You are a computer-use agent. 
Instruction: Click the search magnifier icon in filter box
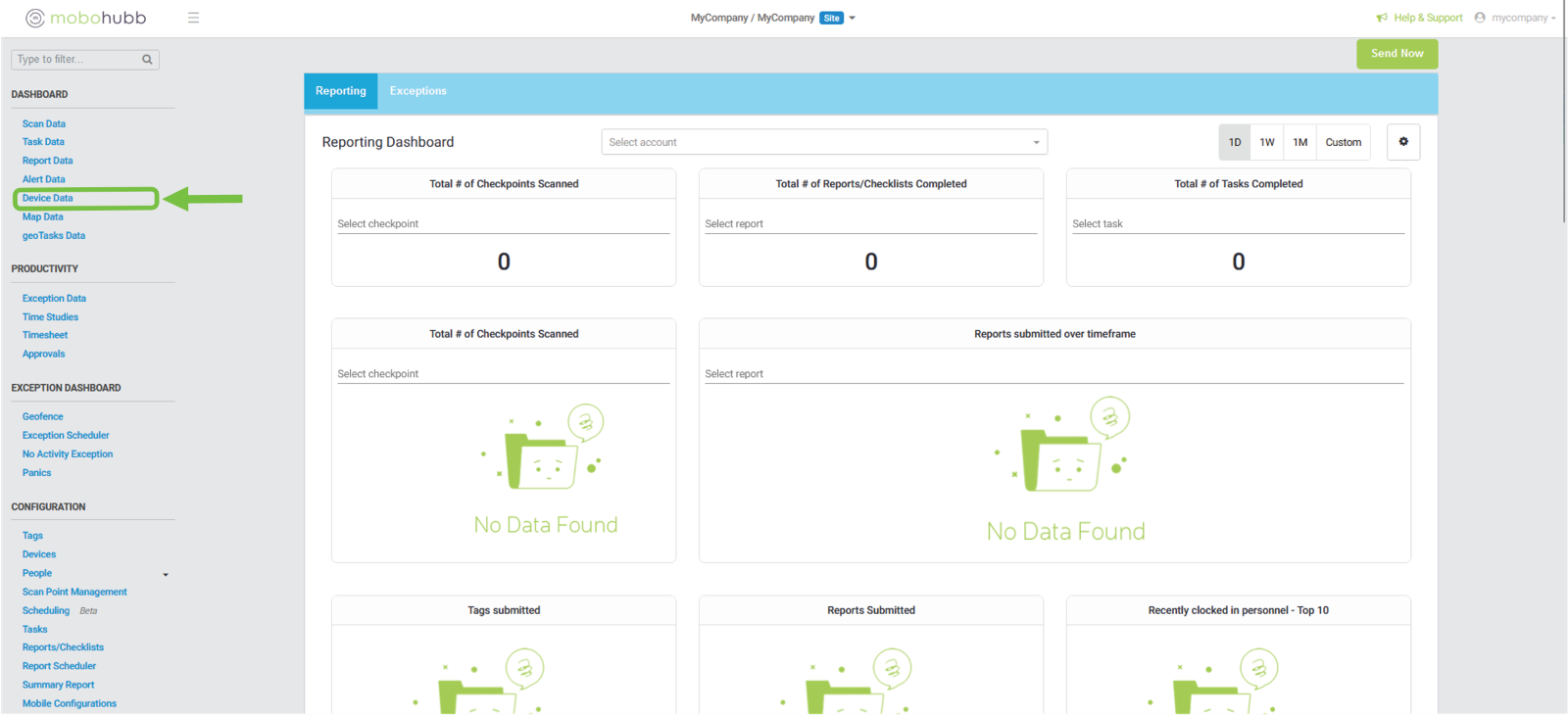tap(147, 60)
